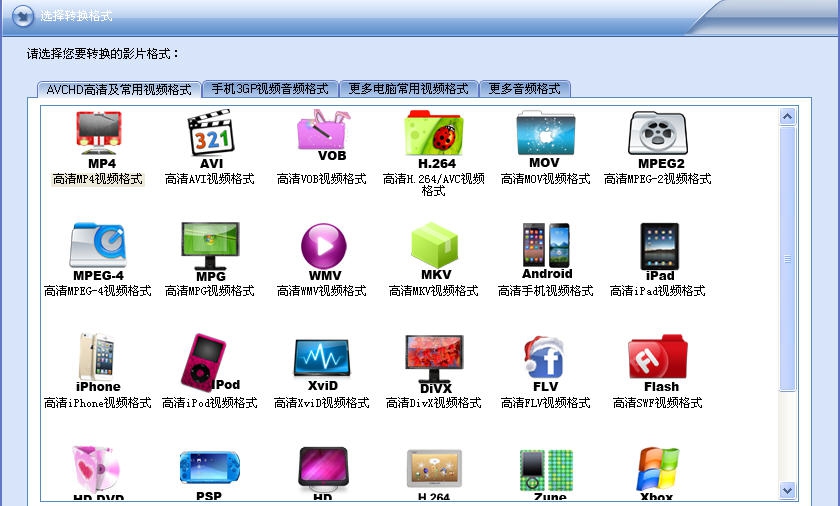Select the MP4 format icon
The image size is (840, 506).
coord(98,139)
